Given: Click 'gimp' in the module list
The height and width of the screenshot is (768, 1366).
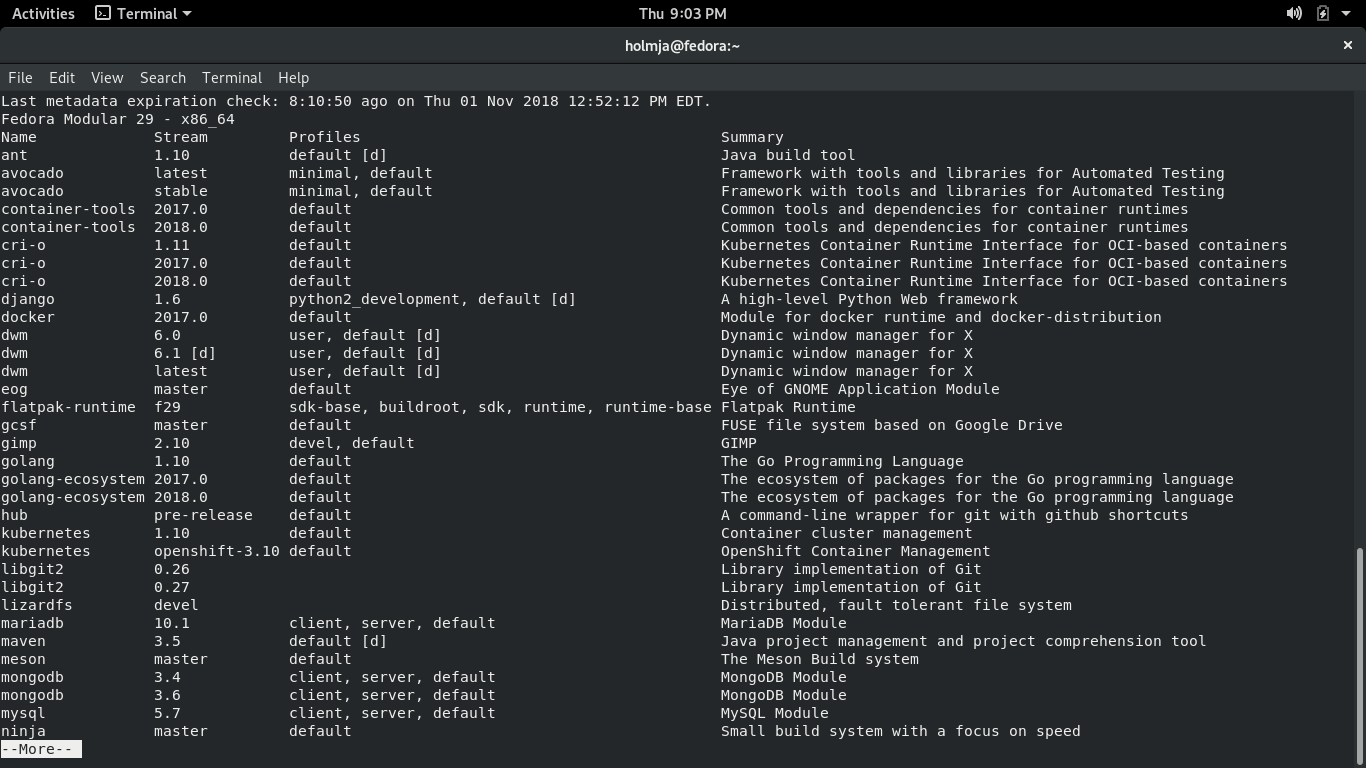Looking at the screenshot, I should [19, 443].
